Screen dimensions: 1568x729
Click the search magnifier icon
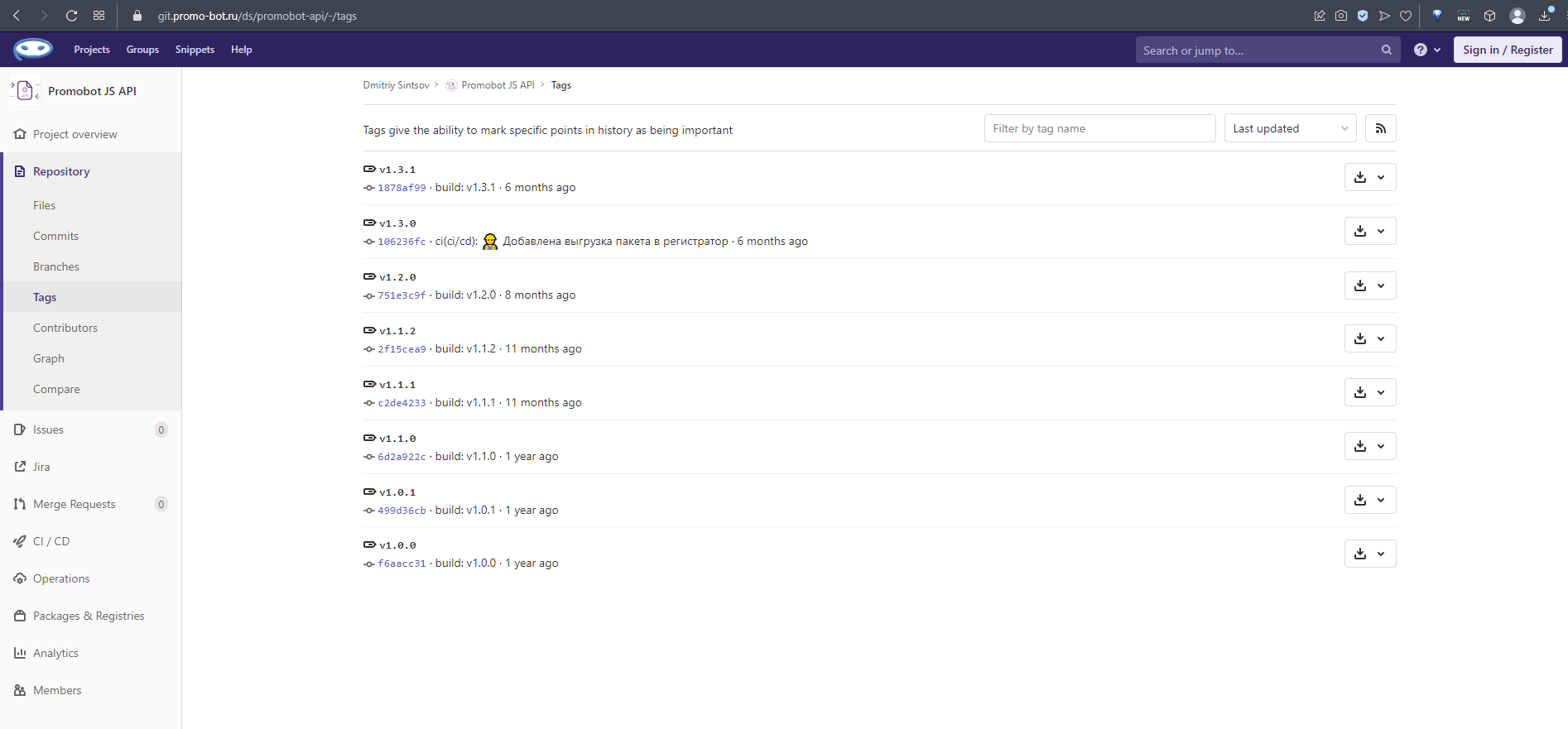point(1387,50)
